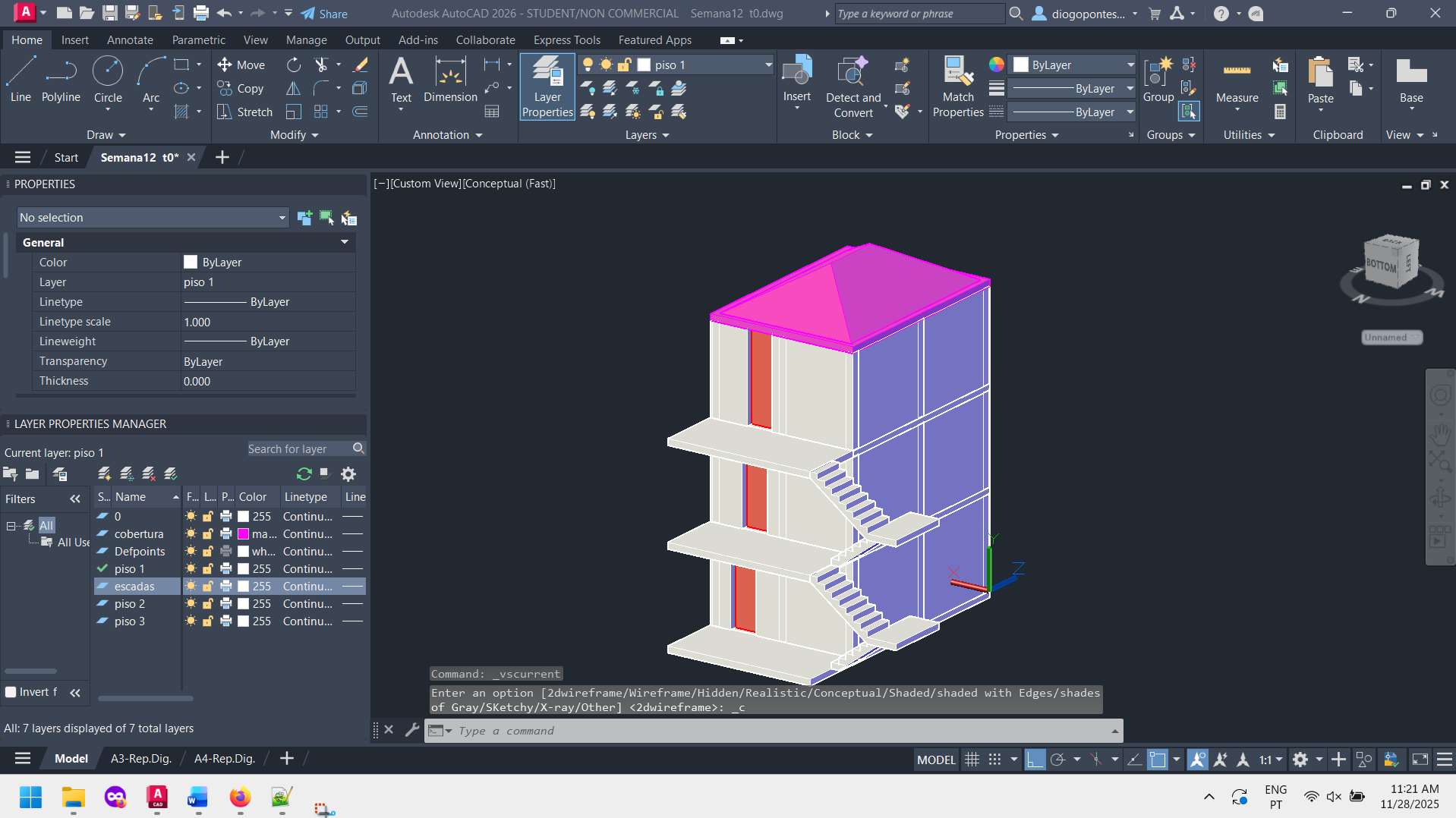This screenshot has width=1456, height=818.
Task: Toggle the lock for piso 2 layer
Action: 208,604
